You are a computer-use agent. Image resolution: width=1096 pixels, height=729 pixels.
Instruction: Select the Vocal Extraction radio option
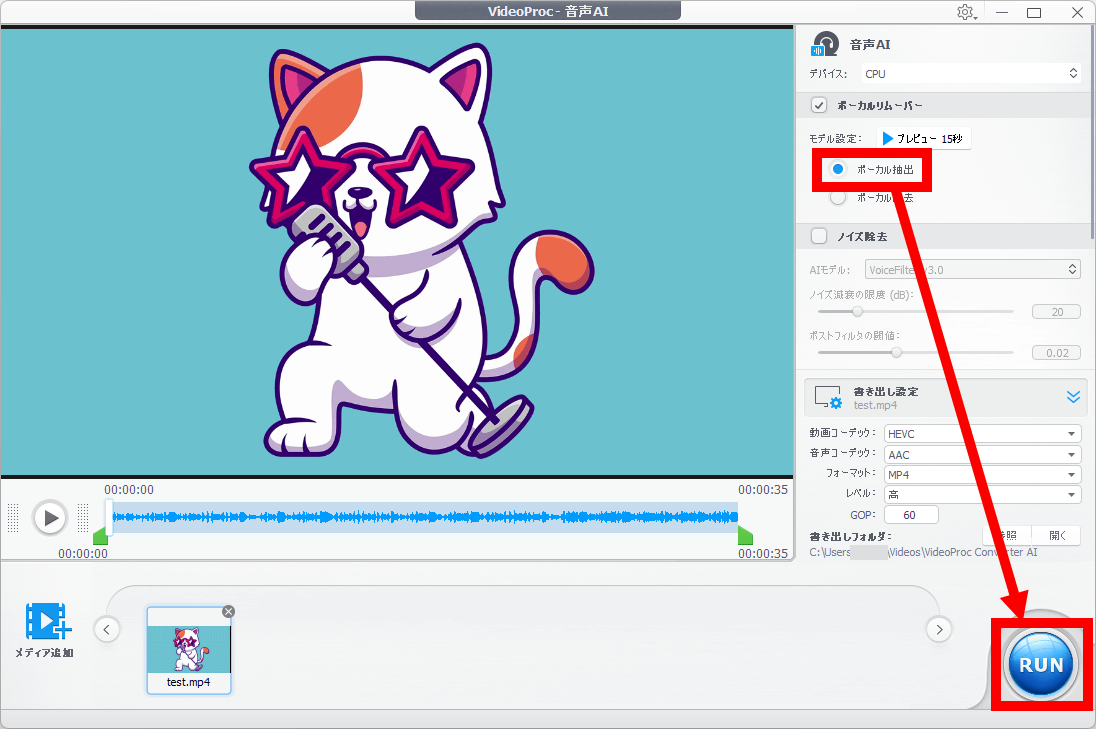838,170
